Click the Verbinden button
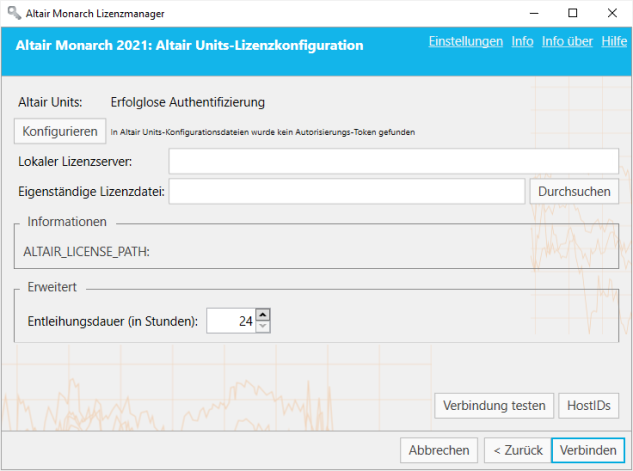 pyautogui.click(x=587, y=450)
